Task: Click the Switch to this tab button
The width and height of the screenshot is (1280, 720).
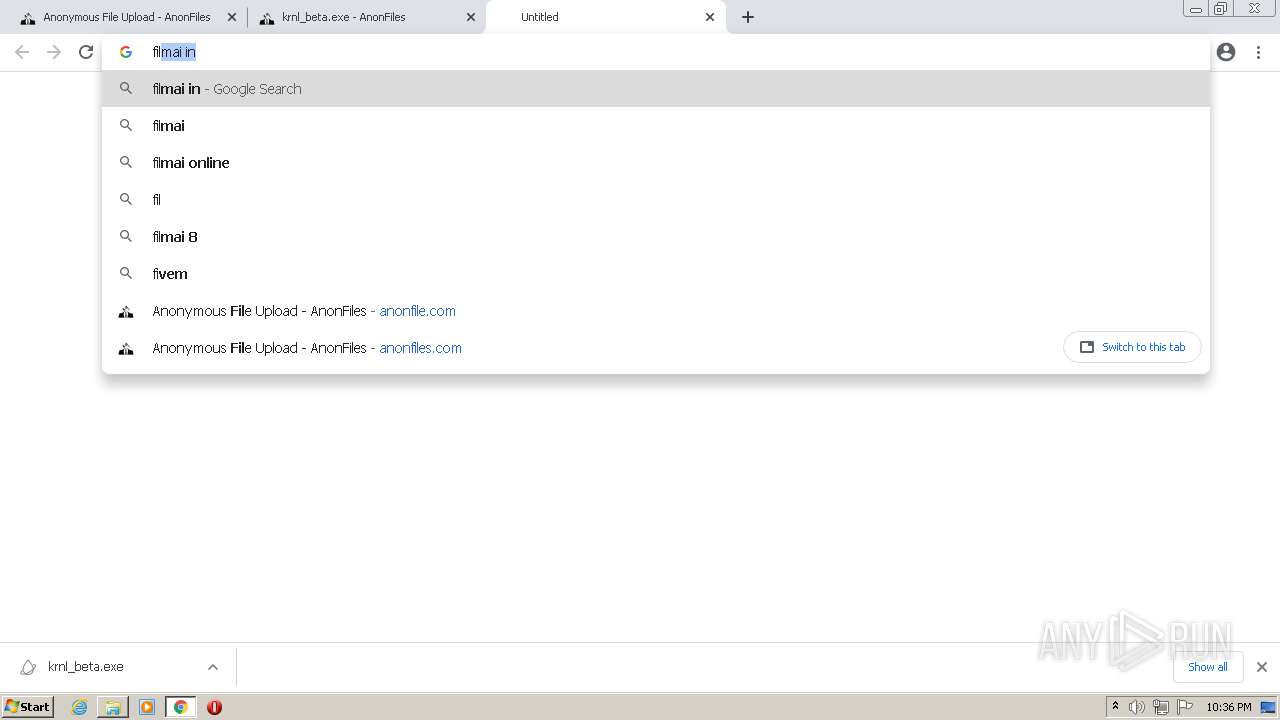Action: click(x=1132, y=347)
